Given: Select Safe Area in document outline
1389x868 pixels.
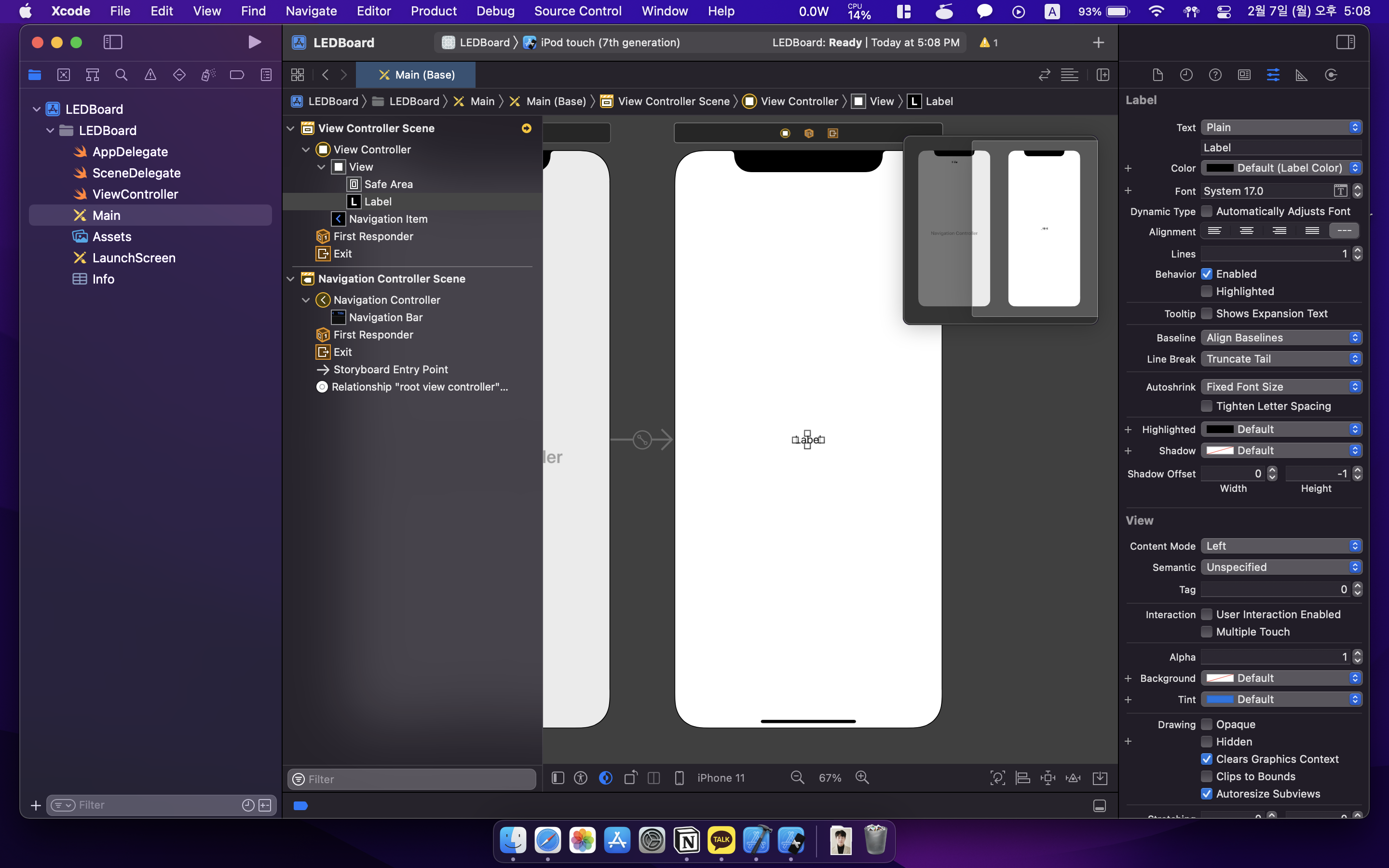Looking at the screenshot, I should pyautogui.click(x=380, y=184).
